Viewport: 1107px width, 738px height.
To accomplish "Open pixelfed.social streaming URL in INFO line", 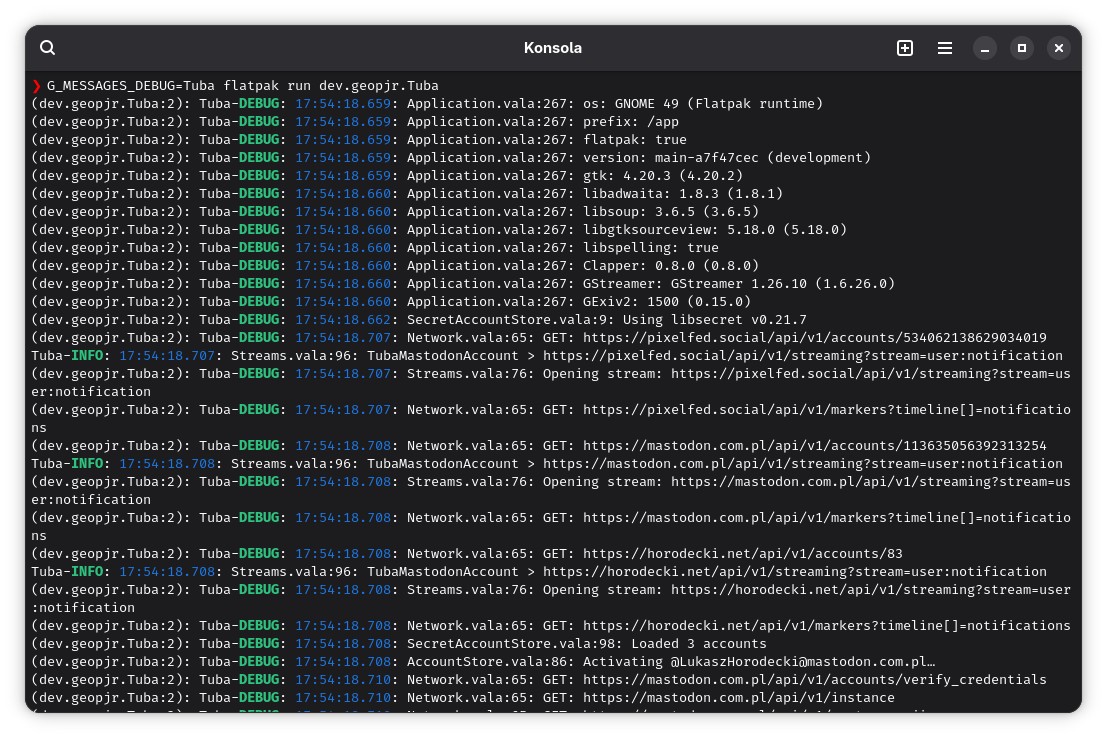I will pyautogui.click(x=802, y=356).
